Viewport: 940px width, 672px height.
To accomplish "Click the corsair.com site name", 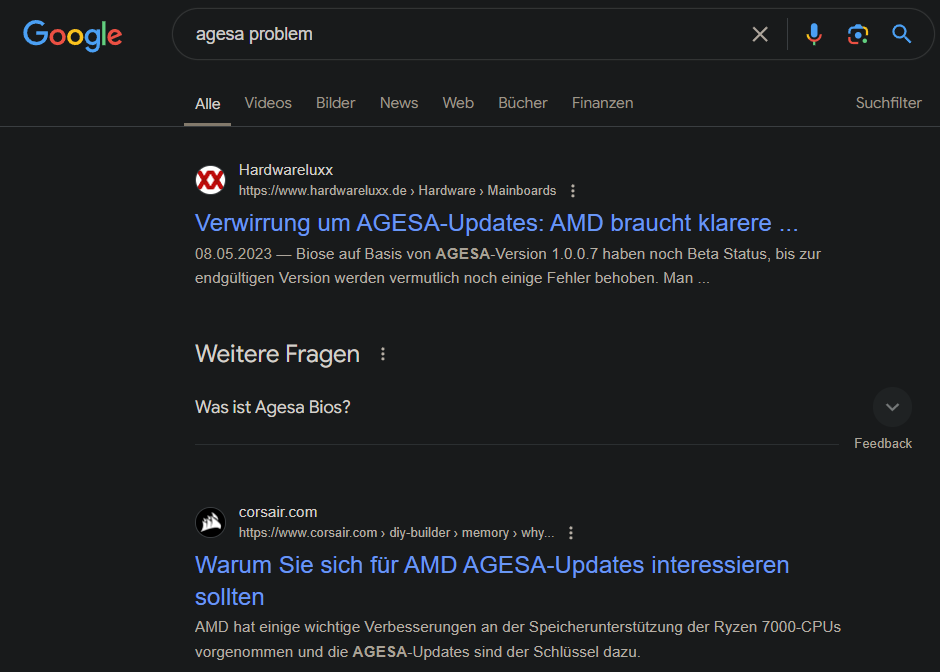I will [x=278, y=513].
